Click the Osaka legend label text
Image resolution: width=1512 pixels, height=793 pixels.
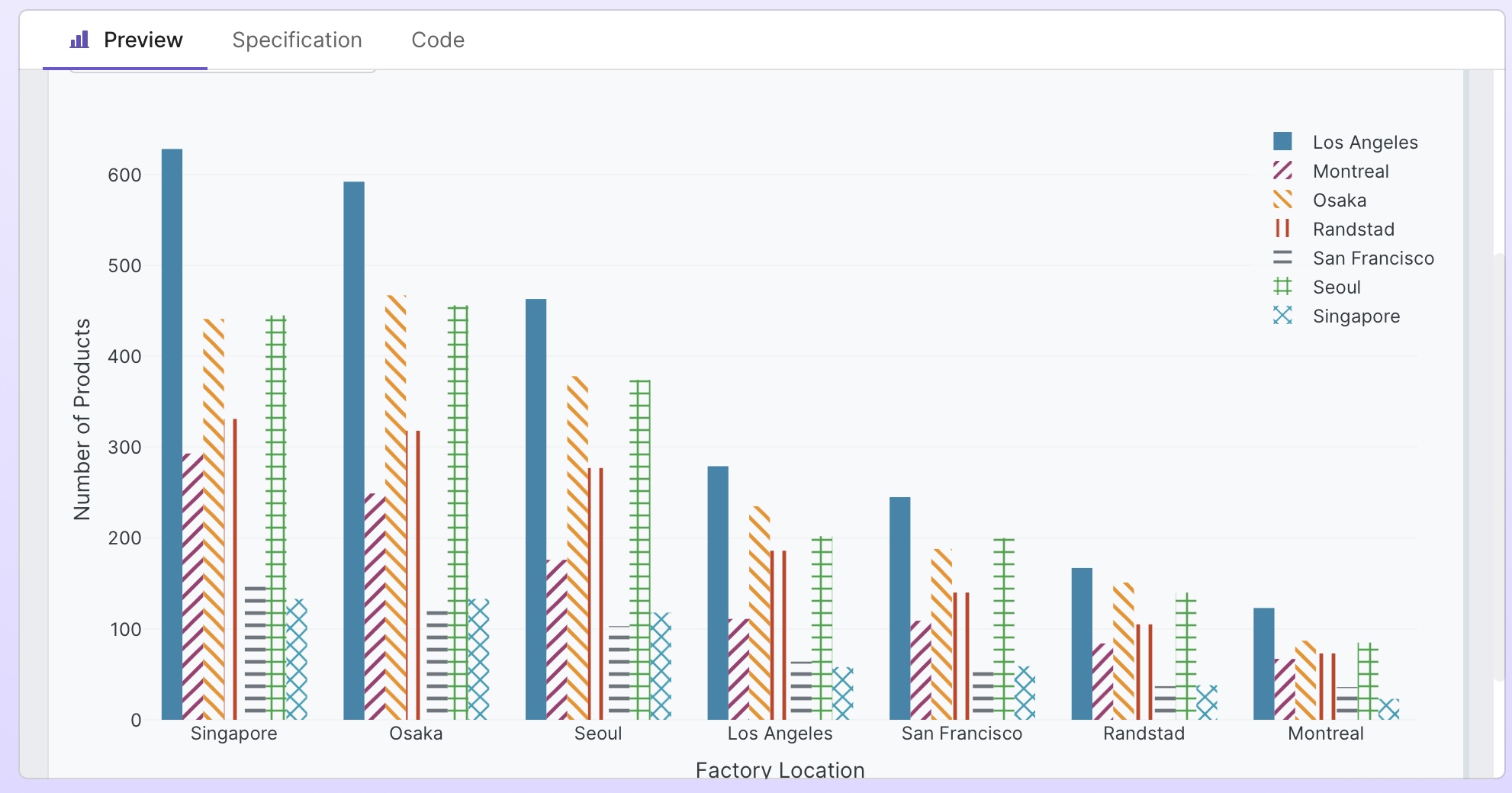coord(1340,199)
